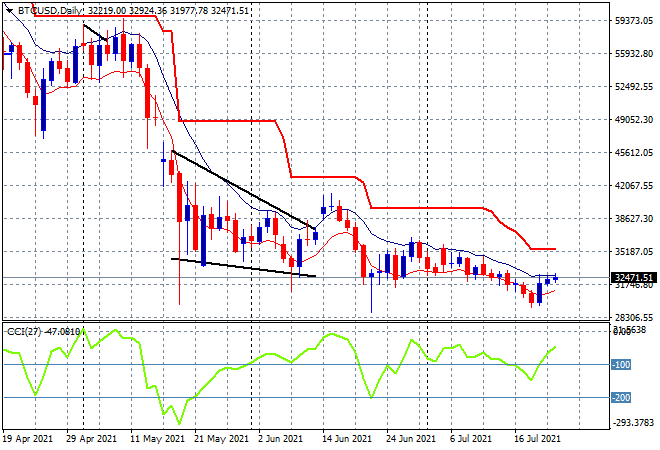Viewport: 660px width, 450px height.
Task: Click the -100 level label on CCI
Action: (620, 365)
